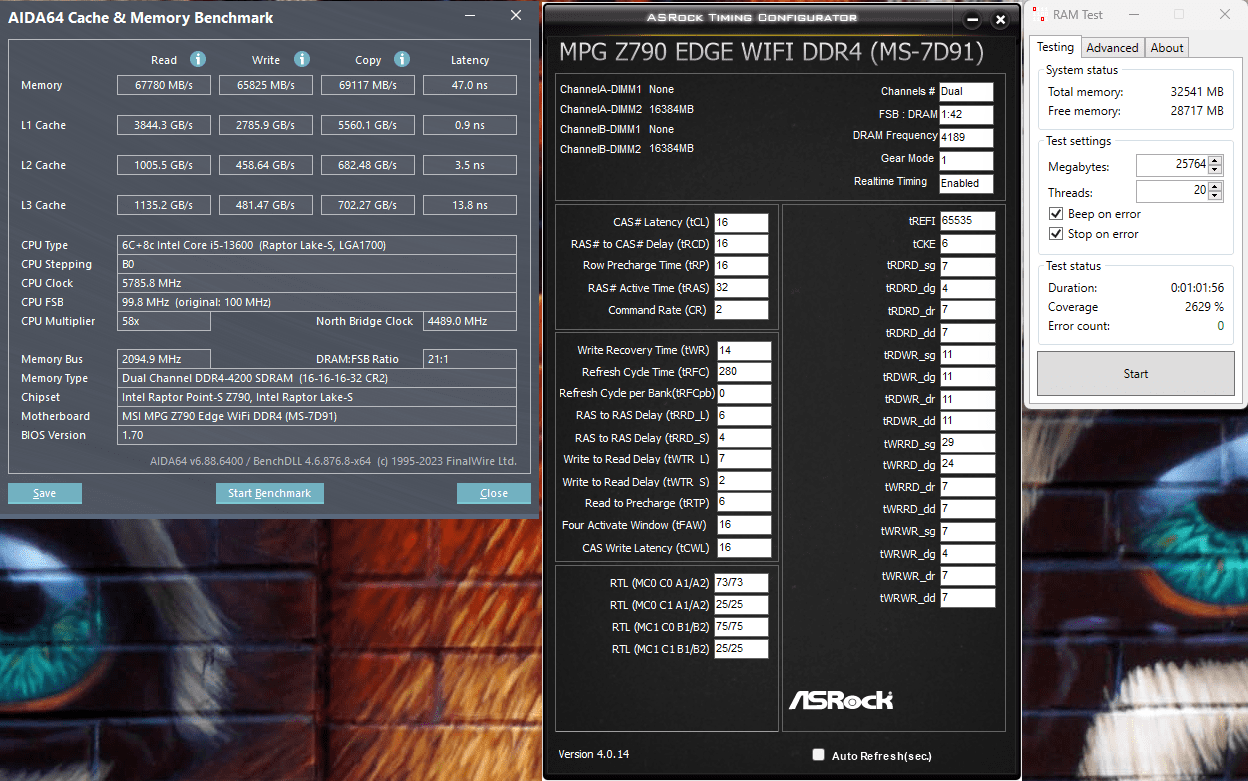The width and height of the screenshot is (1248, 781).
Task: Click the Realtime Timing field
Action: point(966,184)
